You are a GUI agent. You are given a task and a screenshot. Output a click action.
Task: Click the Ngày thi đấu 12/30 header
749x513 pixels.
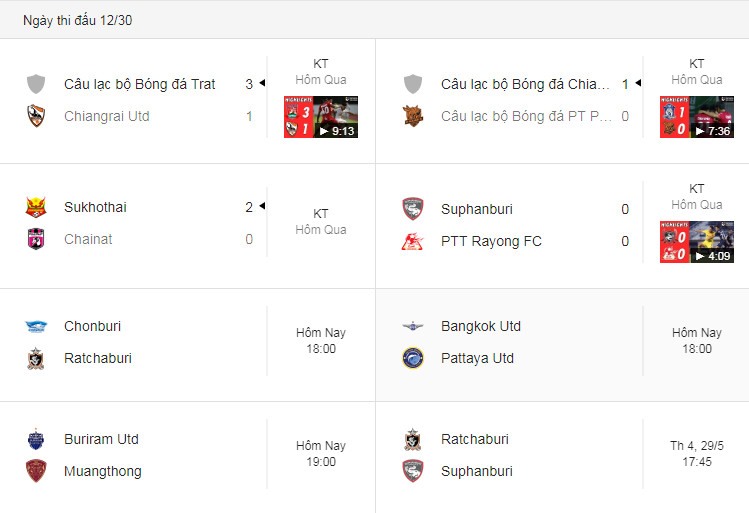pyautogui.click(x=77, y=20)
